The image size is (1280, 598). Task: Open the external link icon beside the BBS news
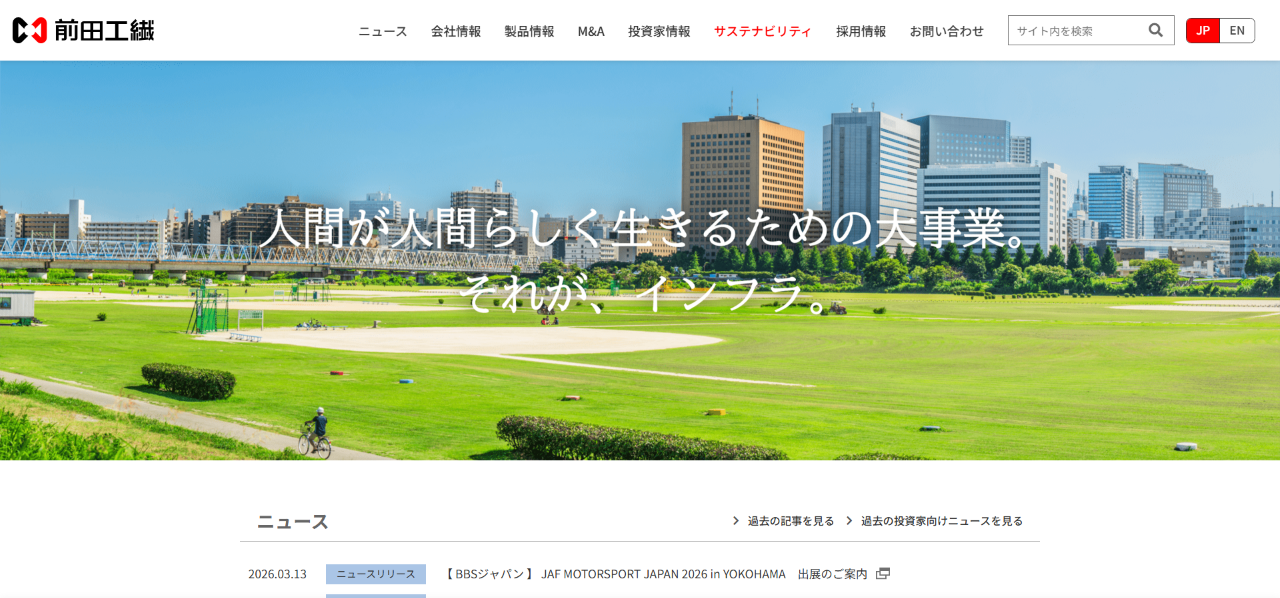tap(882, 574)
